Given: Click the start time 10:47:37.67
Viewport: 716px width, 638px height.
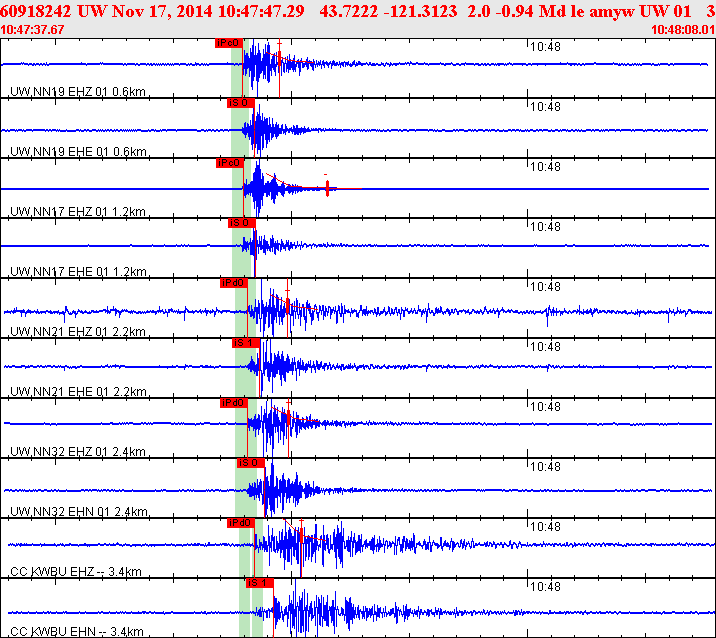Looking at the screenshot, I should pyautogui.click(x=32, y=30).
